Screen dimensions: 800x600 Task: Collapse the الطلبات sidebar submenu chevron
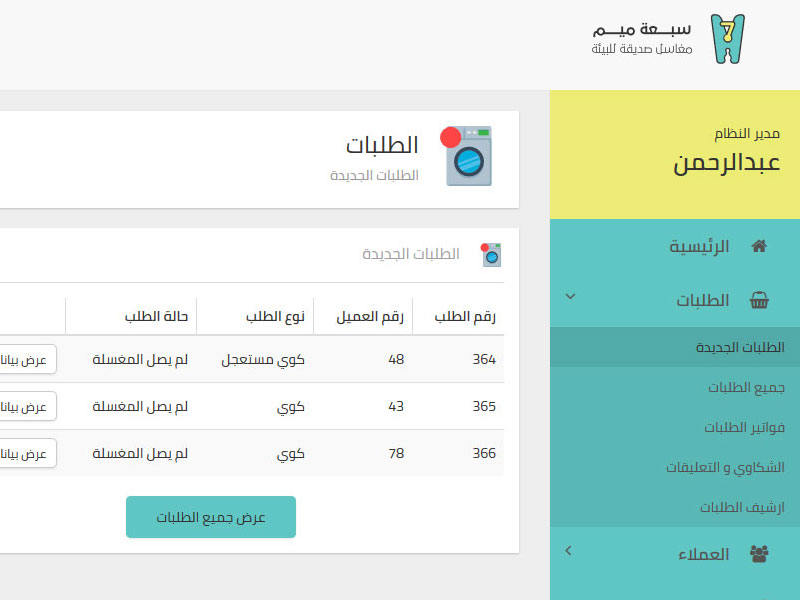(570, 296)
